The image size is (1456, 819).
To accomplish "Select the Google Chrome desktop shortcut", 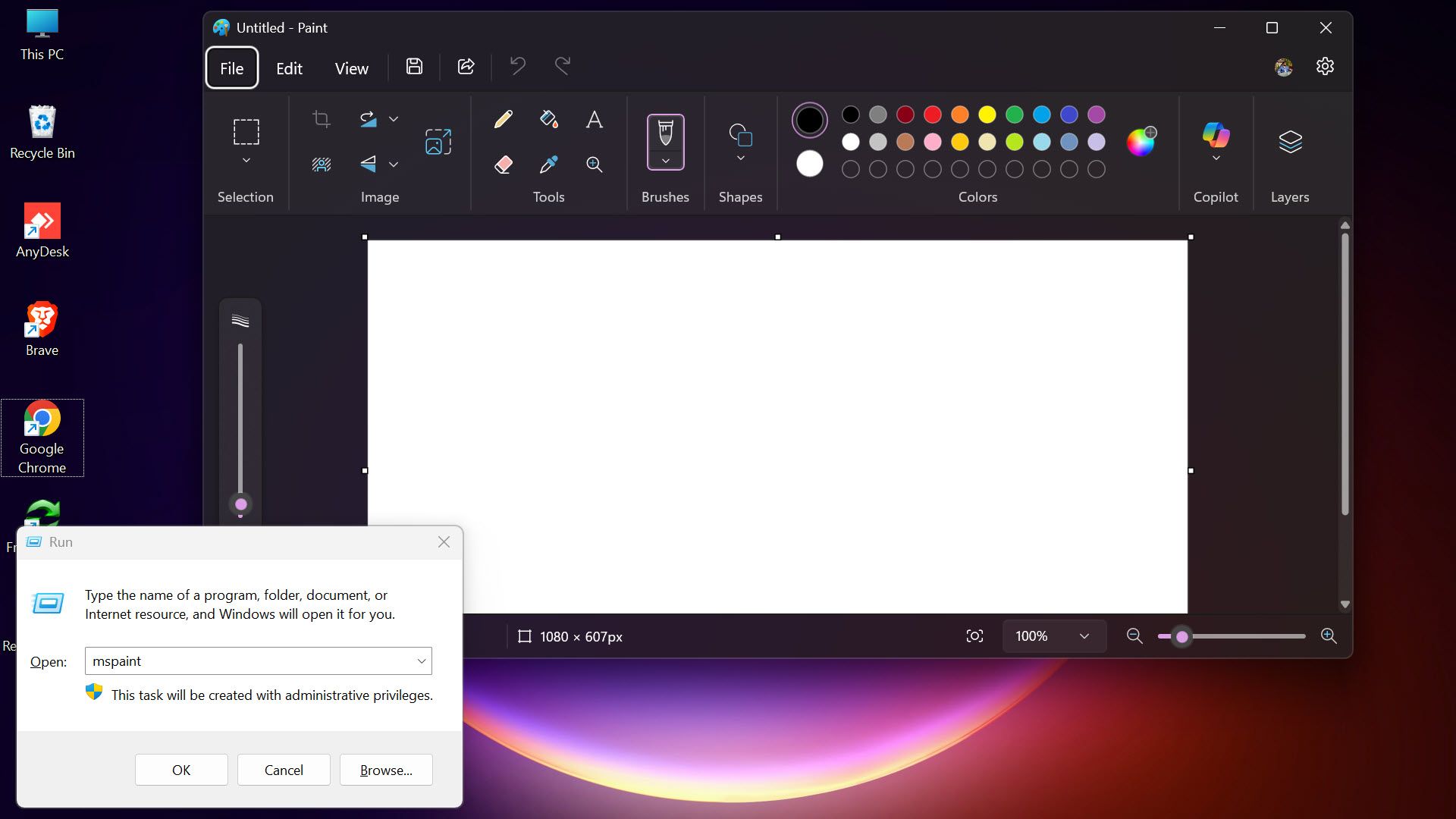I will click(x=42, y=438).
